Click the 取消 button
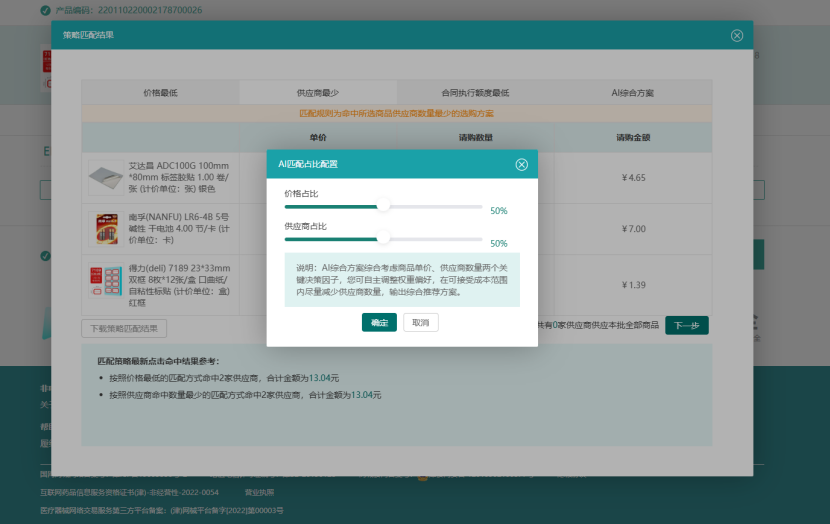The height and width of the screenshot is (524, 830). click(x=420, y=323)
